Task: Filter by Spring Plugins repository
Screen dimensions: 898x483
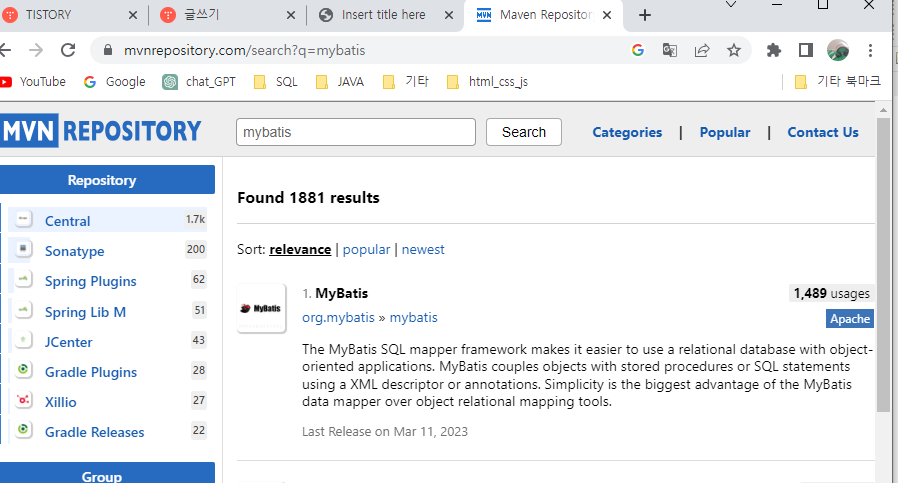Action: tap(90, 281)
